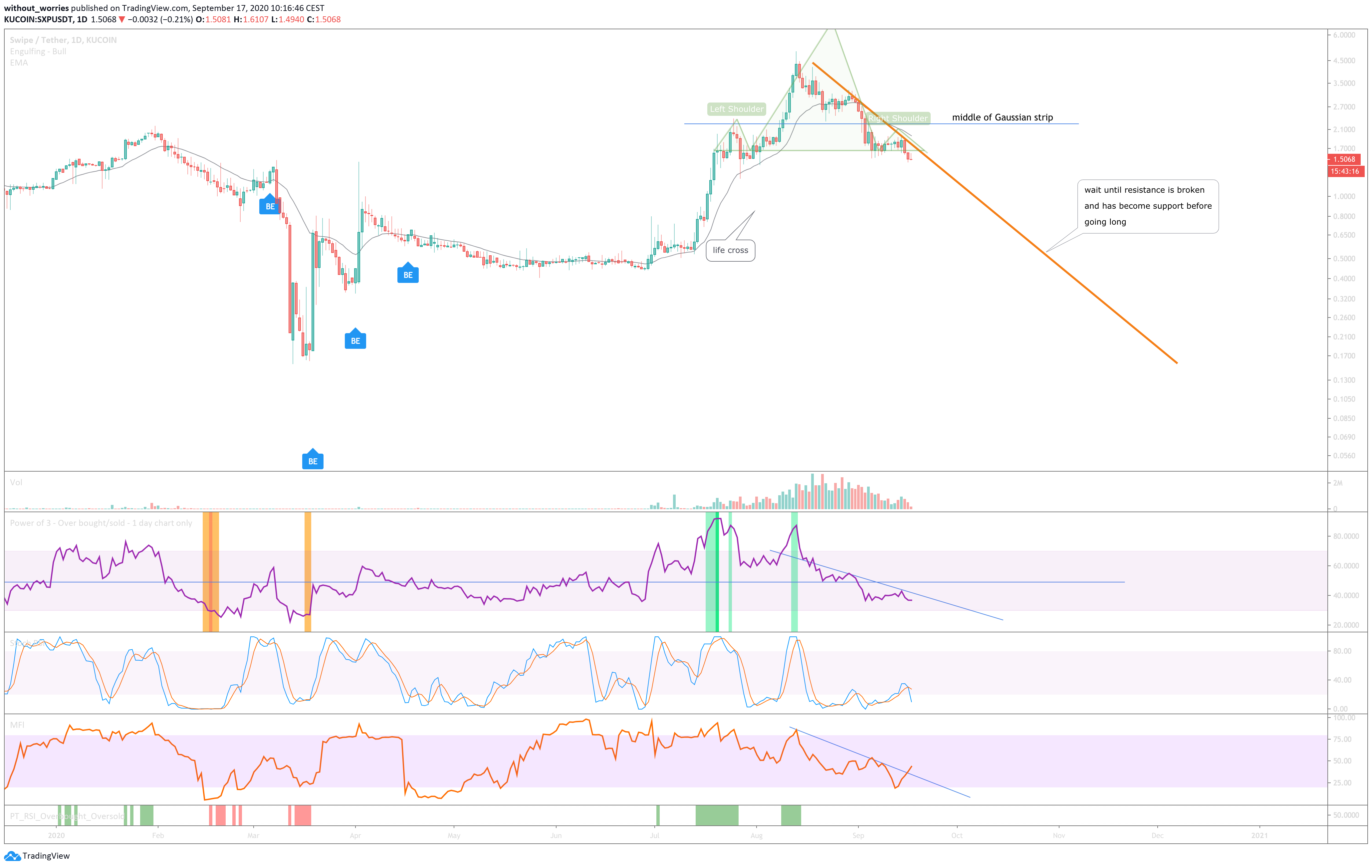Click the 'Swipe / Tether, 1D, KUCOIN' legend title
The width and height of the screenshot is (1372, 868).
point(63,40)
